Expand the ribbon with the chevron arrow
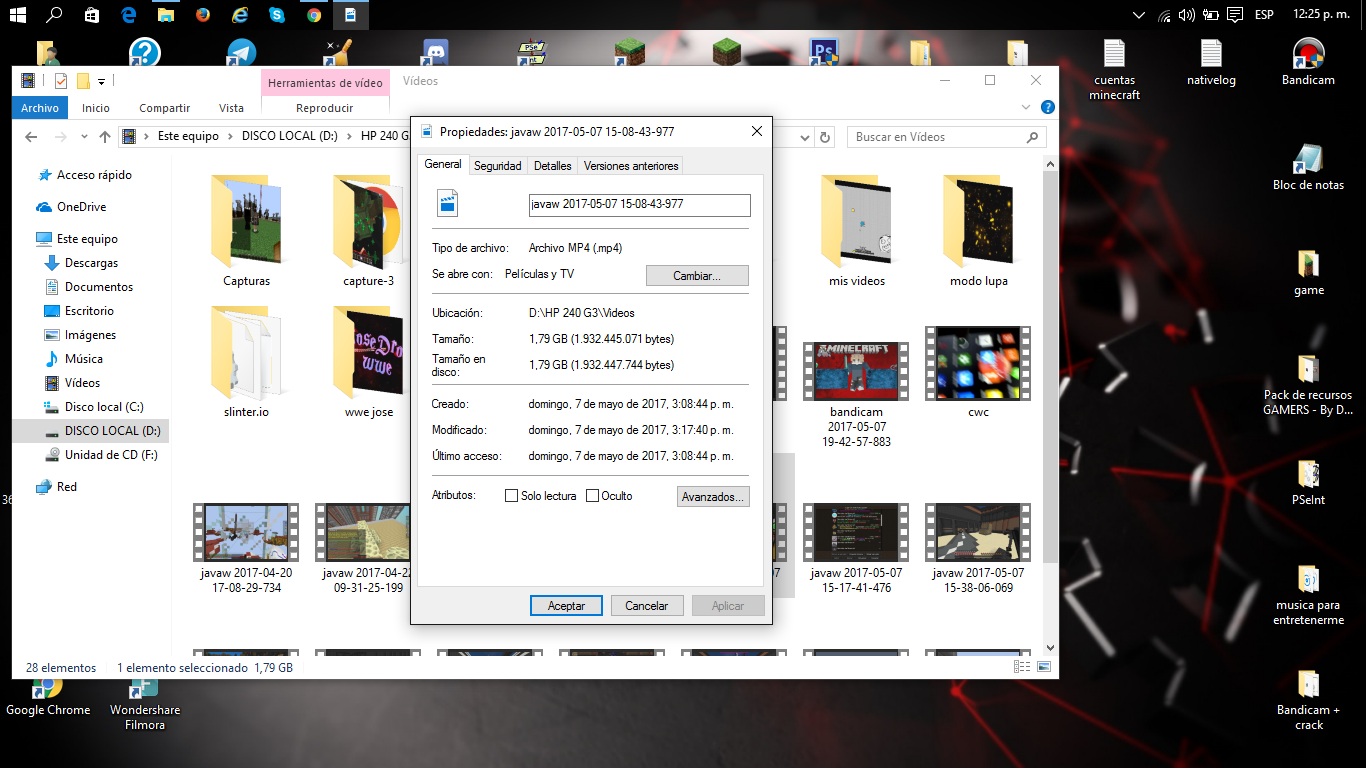This screenshot has width=1366, height=768. point(1027,108)
